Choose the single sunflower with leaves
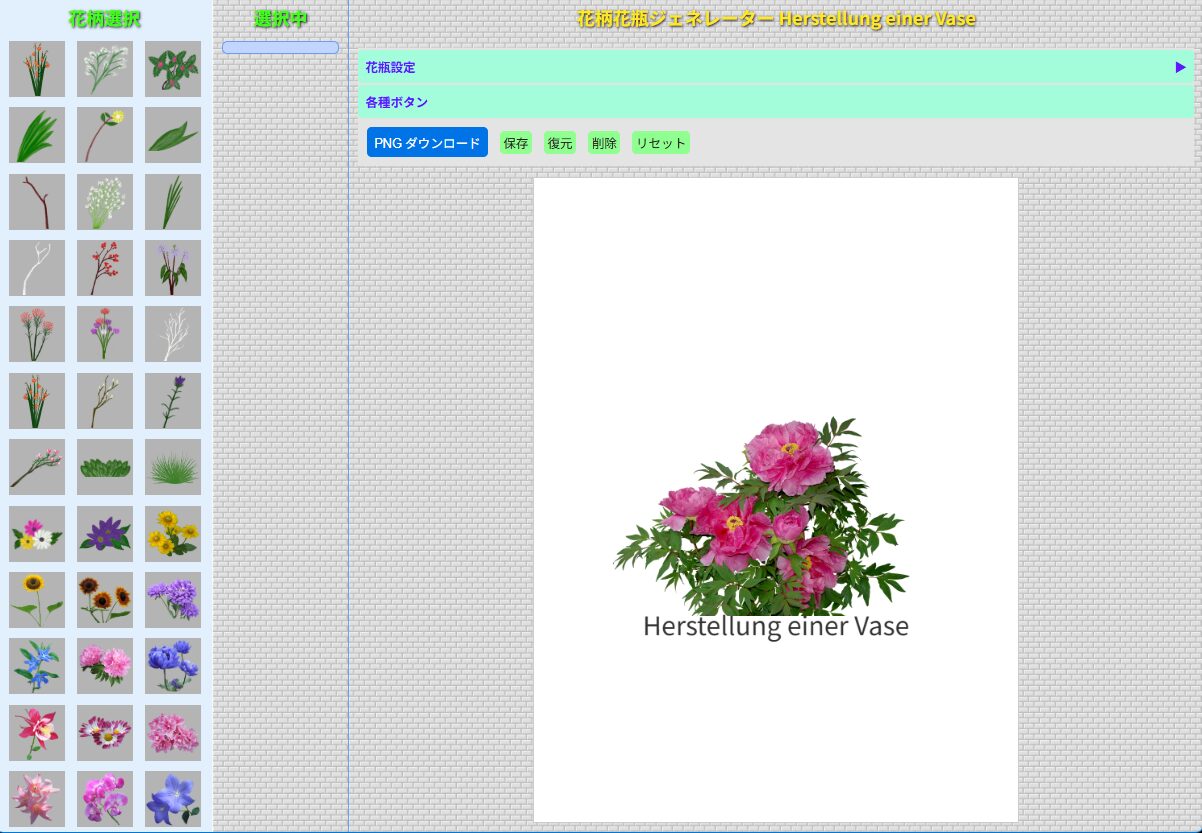 37,600
